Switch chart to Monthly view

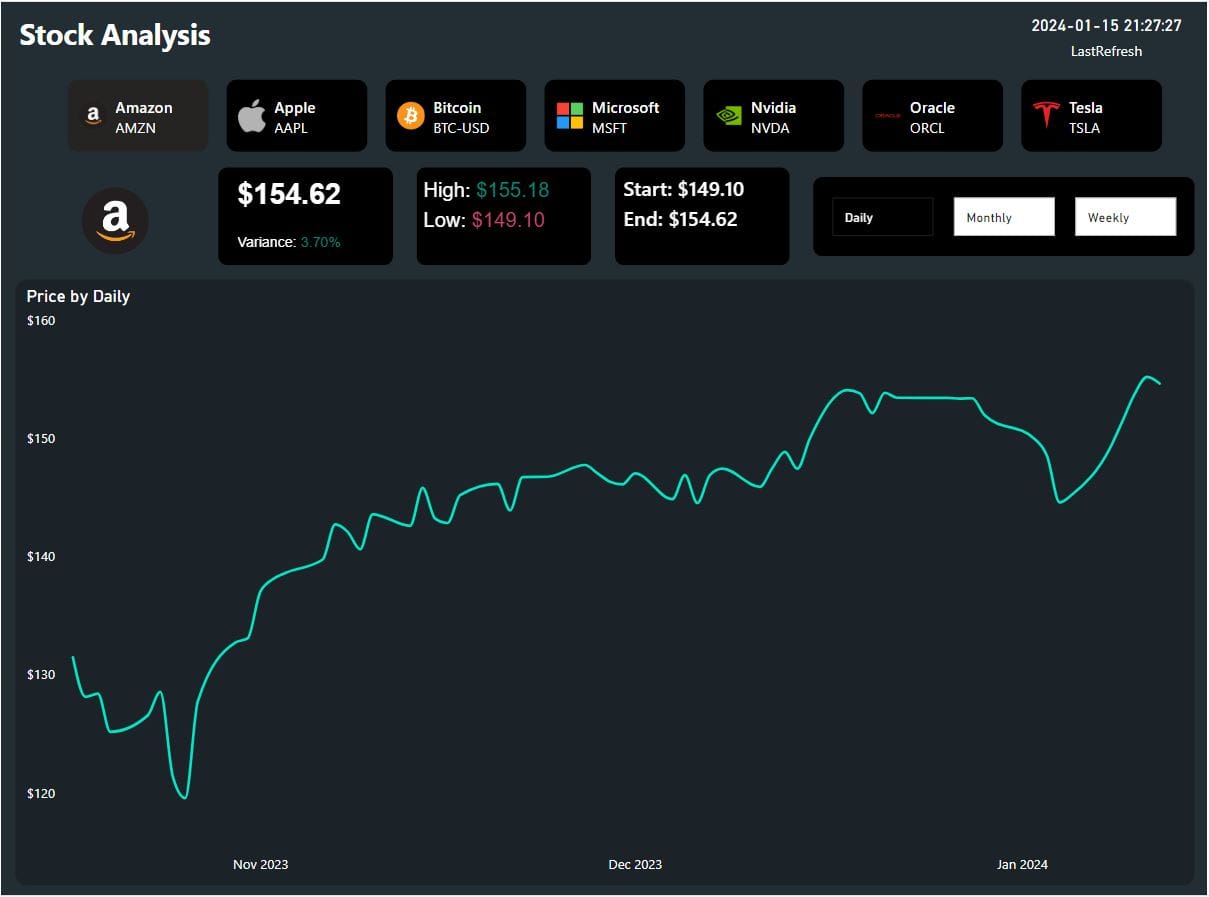tap(1004, 217)
